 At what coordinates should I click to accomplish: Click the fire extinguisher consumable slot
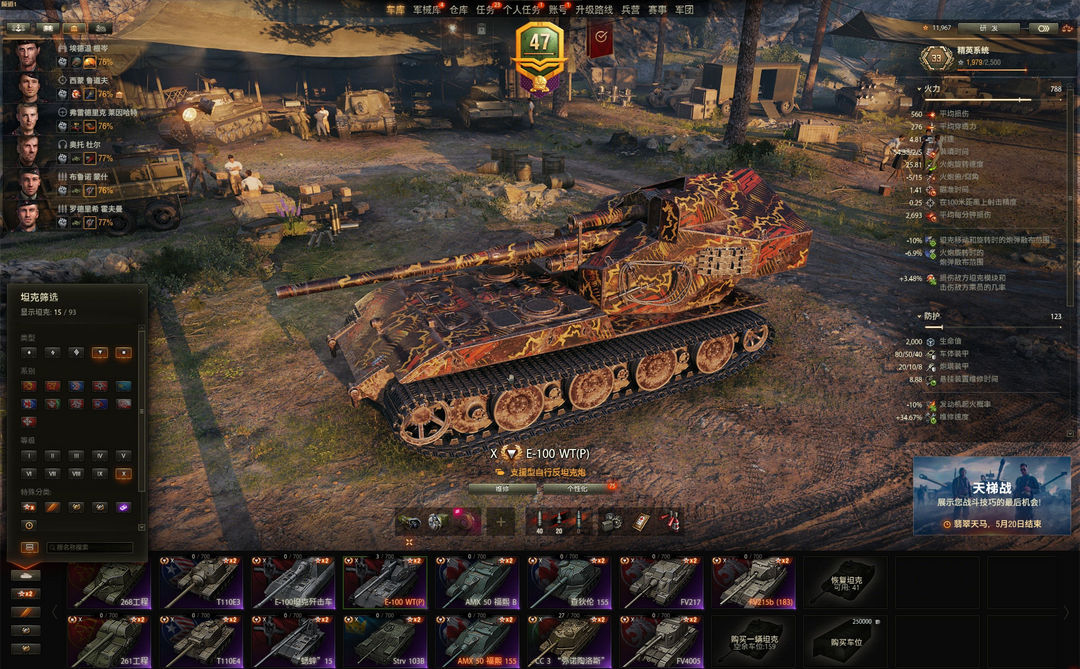pyautogui.click(x=672, y=522)
